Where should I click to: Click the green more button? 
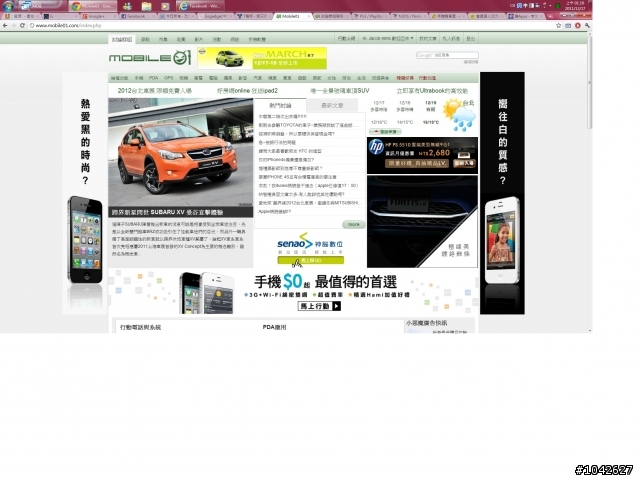coord(353,224)
